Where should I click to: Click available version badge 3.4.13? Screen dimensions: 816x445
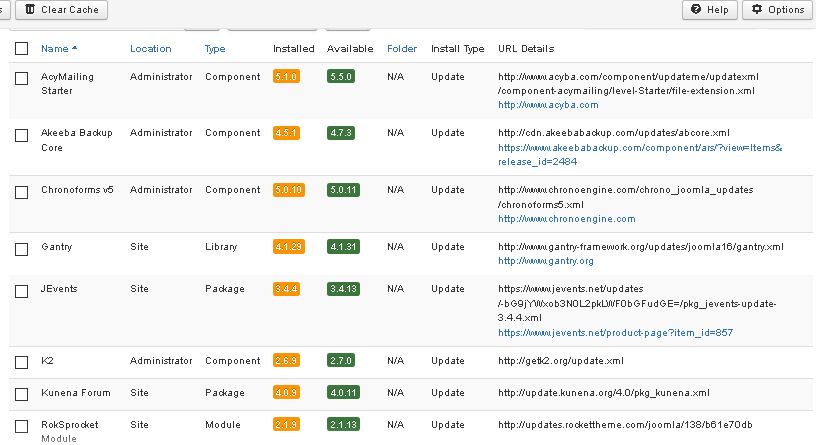(x=343, y=289)
